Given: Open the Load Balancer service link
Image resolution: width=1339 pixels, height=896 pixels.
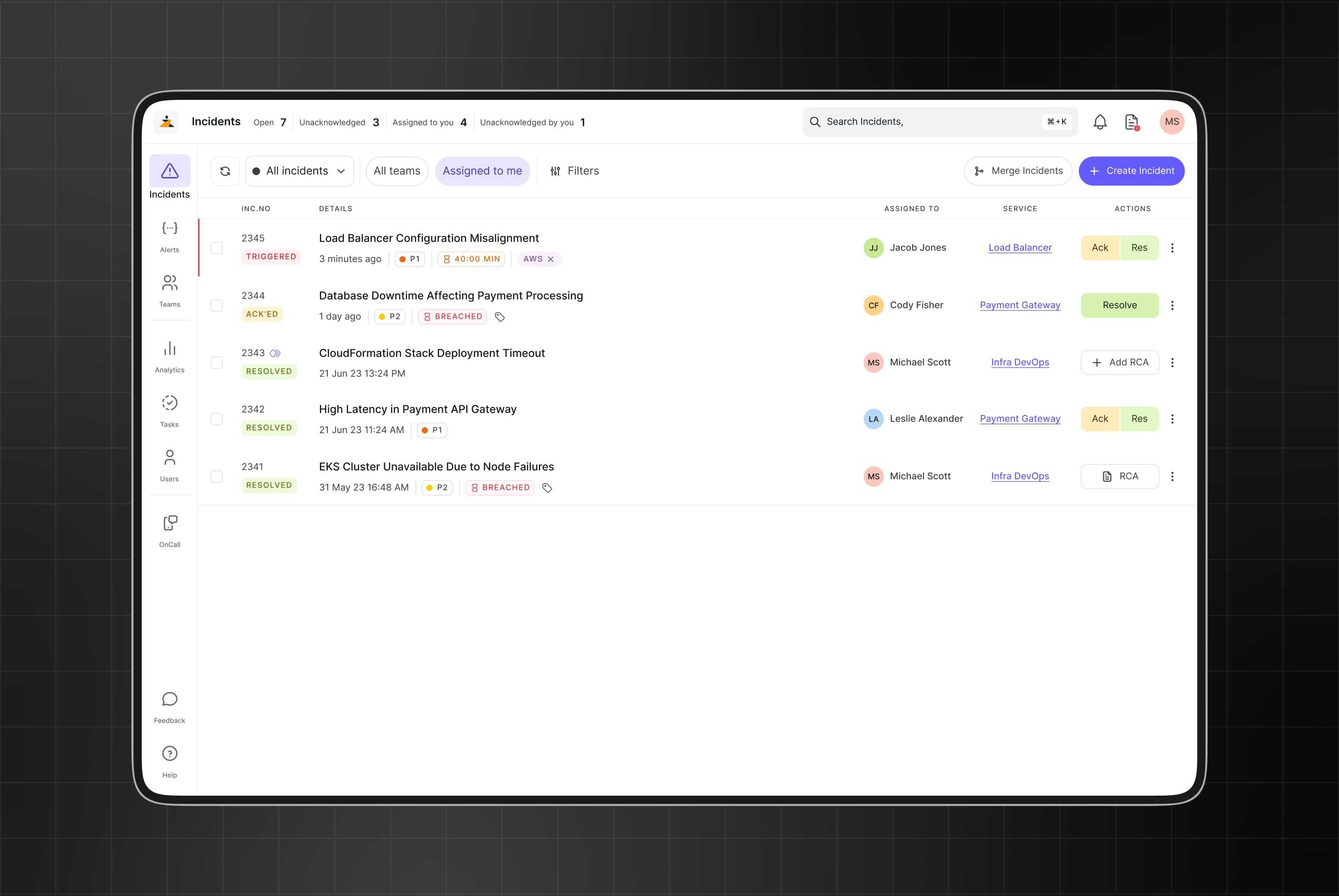Looking at the screenshot, I should pyautogui.click(x=1020, y=247).
